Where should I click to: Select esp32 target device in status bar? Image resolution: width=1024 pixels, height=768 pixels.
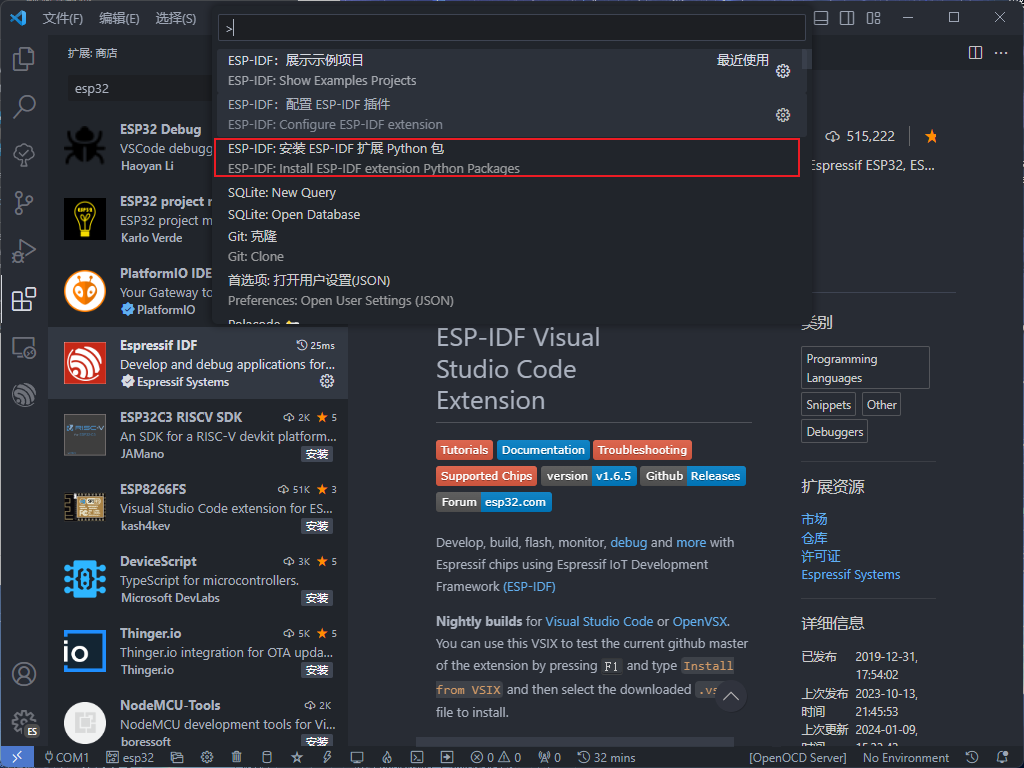[x=130, y=758]
